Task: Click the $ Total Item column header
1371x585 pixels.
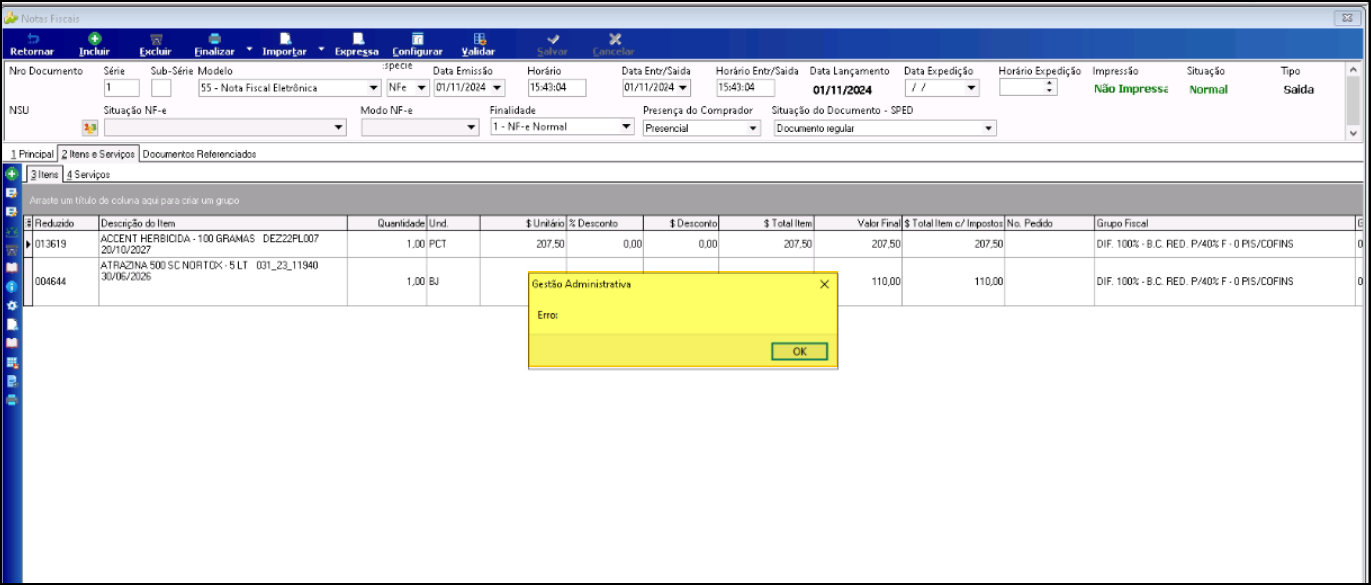Action: (766, 223)
